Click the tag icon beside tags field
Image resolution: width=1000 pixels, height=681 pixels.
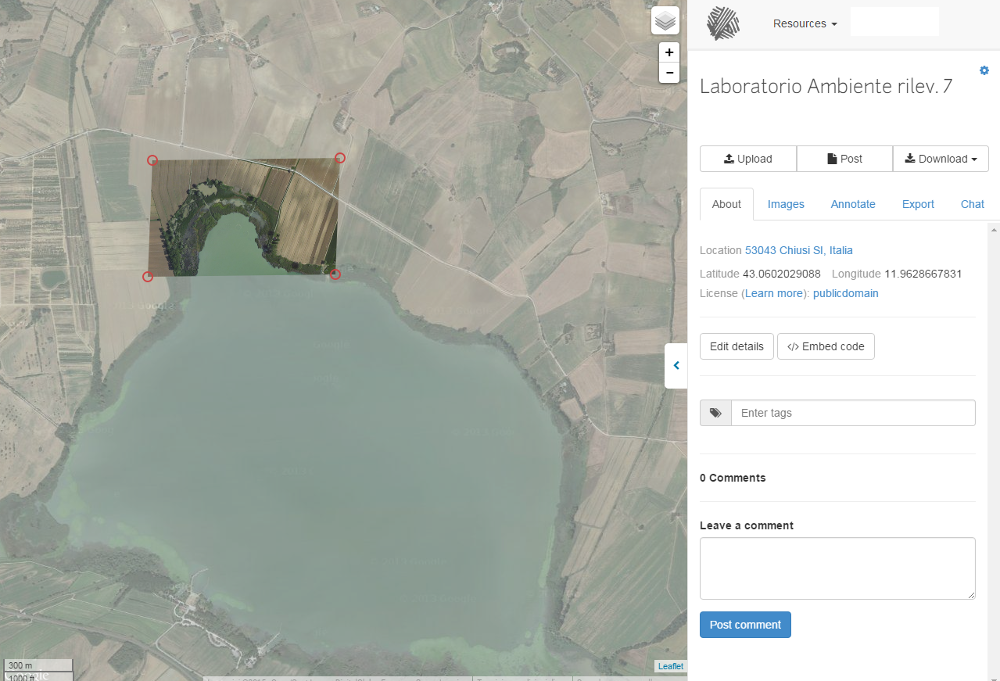point(716,413)
